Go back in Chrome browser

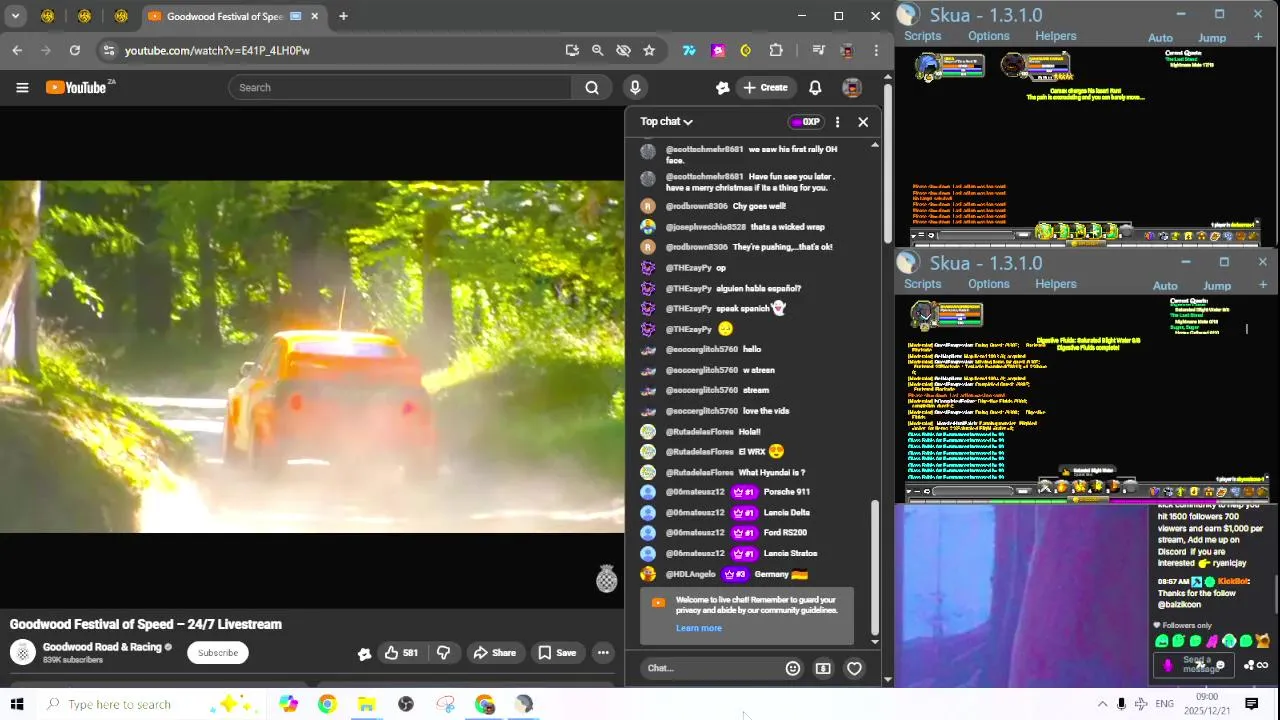pos(17,50)
